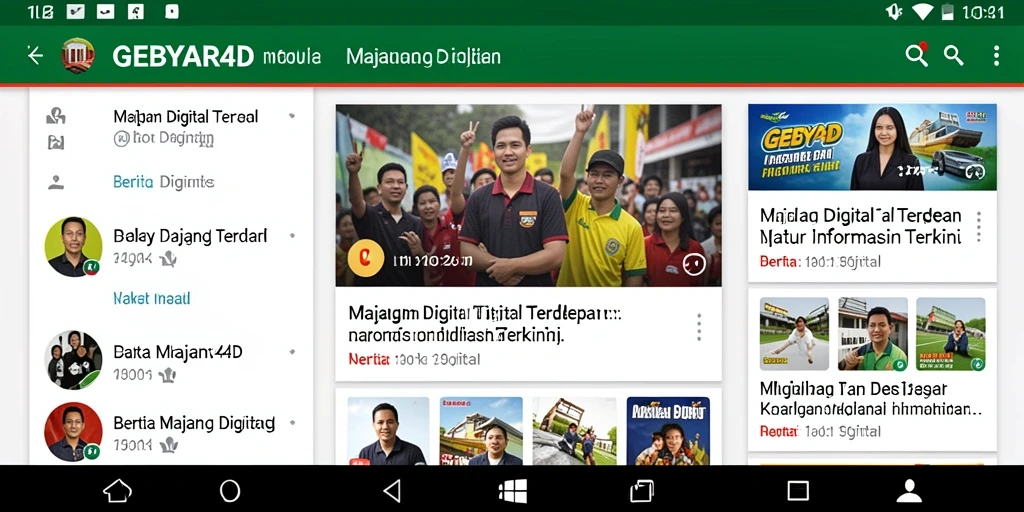Tap the triangle back icon in the navigation bar

392,490
